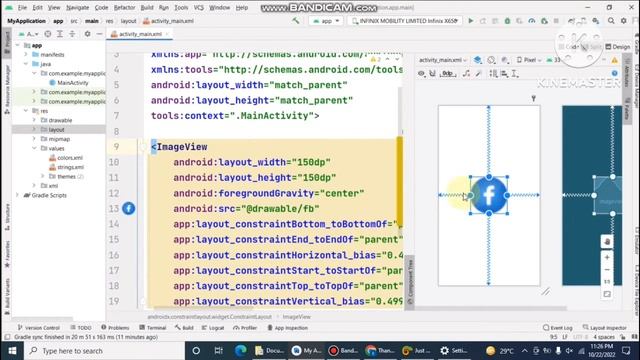Expand the manifests folder

[26, 54]
